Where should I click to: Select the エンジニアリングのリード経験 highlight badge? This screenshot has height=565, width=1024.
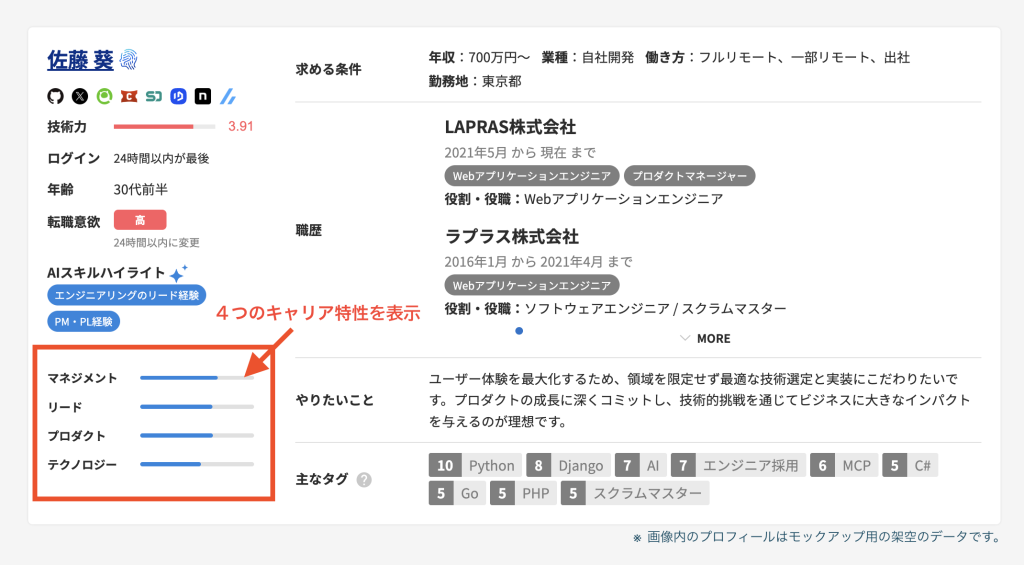point(126,295)
